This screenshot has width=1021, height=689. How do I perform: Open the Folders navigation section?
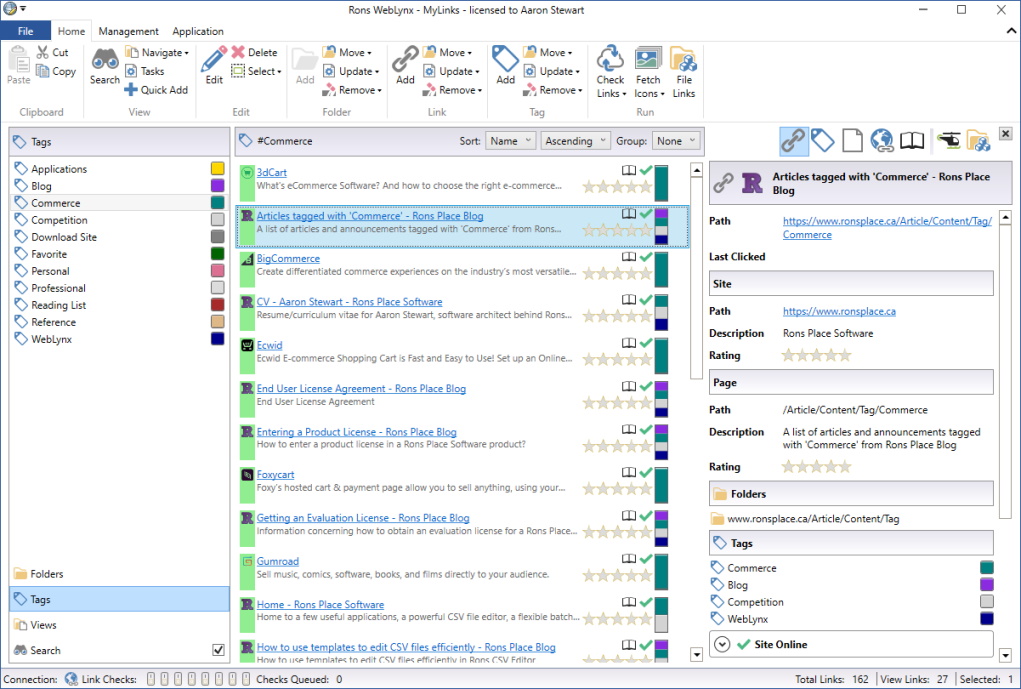[x=119, y=574]
